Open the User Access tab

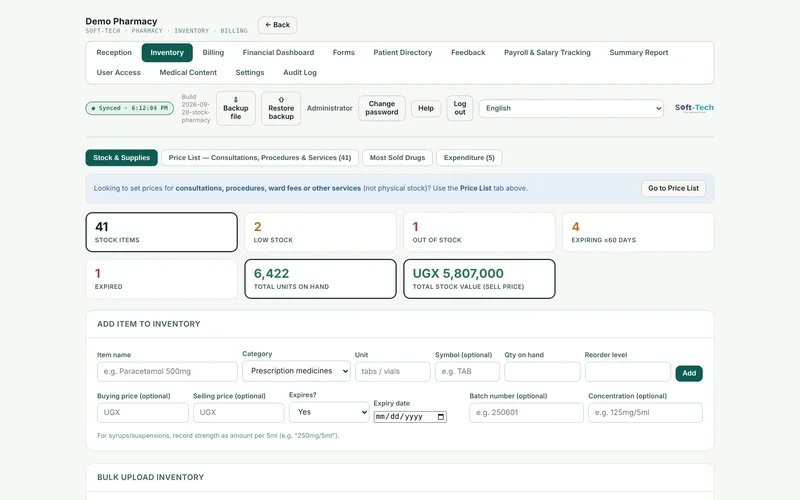118,72
